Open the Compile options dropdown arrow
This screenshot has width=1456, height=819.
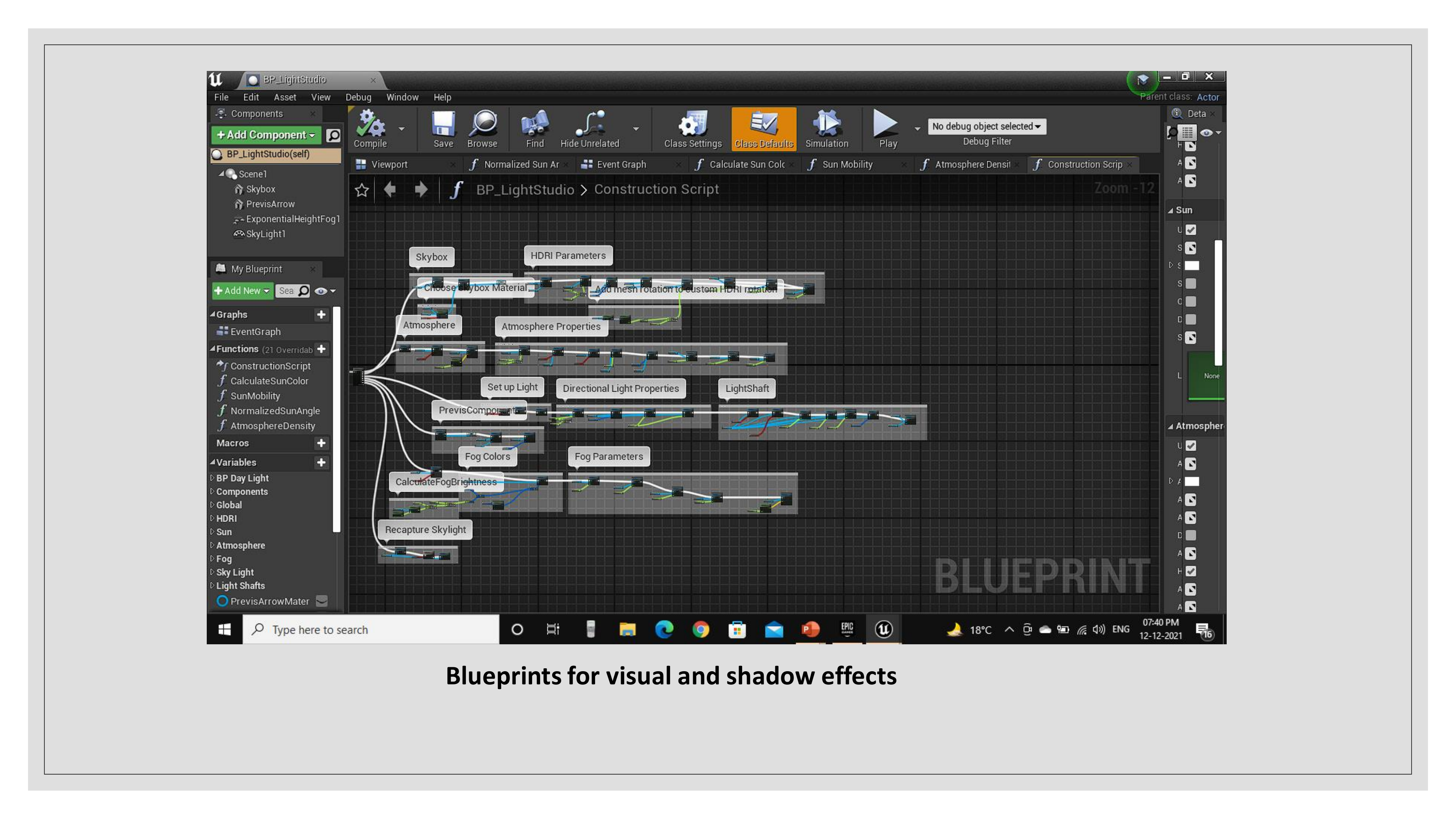coord(401,129)
